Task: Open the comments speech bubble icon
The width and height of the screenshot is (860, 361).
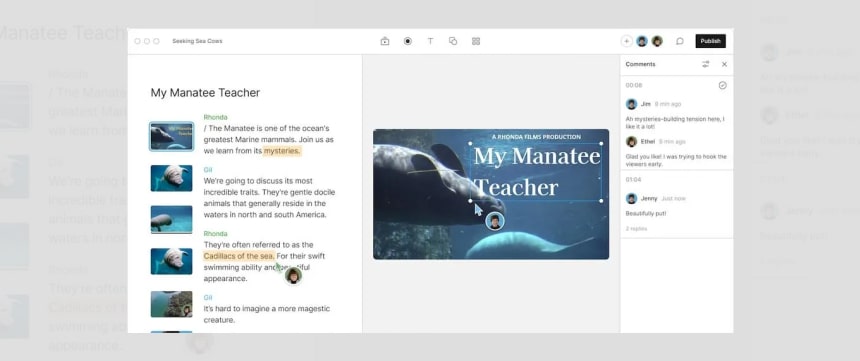Action: [x=680, y=41]
